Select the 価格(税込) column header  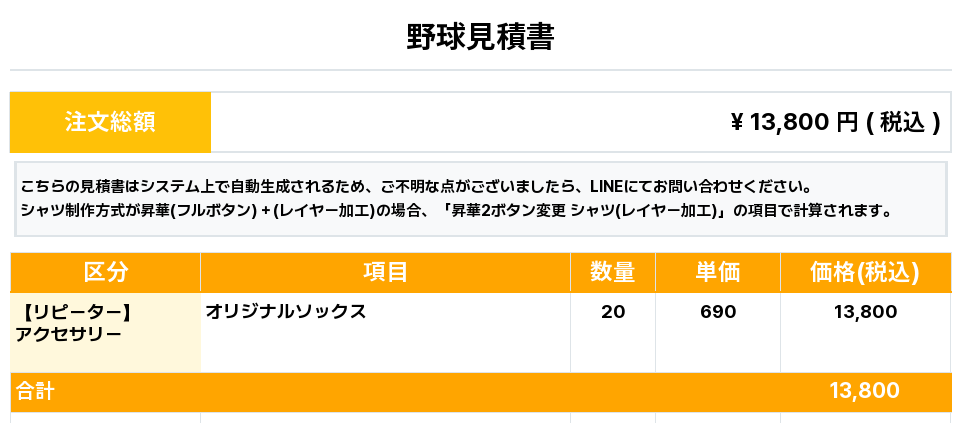[x=865, y=272]
